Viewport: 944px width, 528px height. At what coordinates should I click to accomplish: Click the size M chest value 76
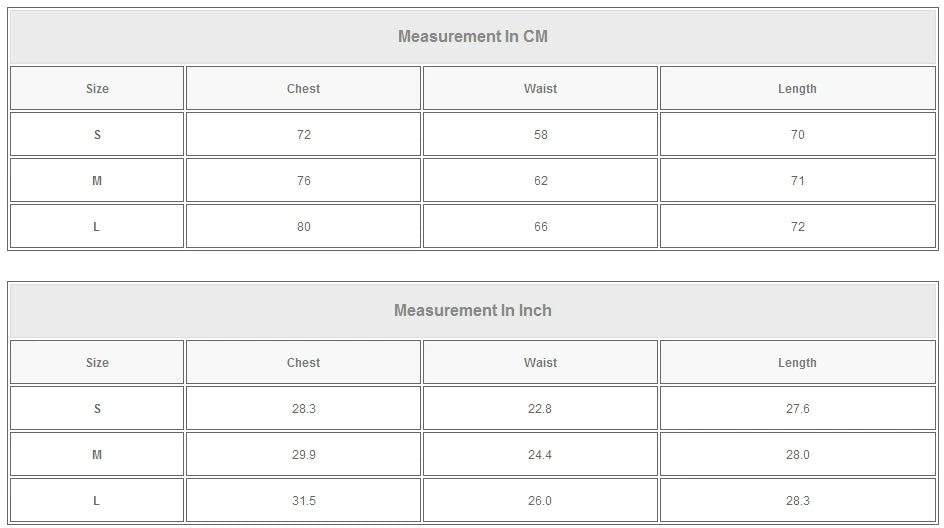click(x=303, y=181)
